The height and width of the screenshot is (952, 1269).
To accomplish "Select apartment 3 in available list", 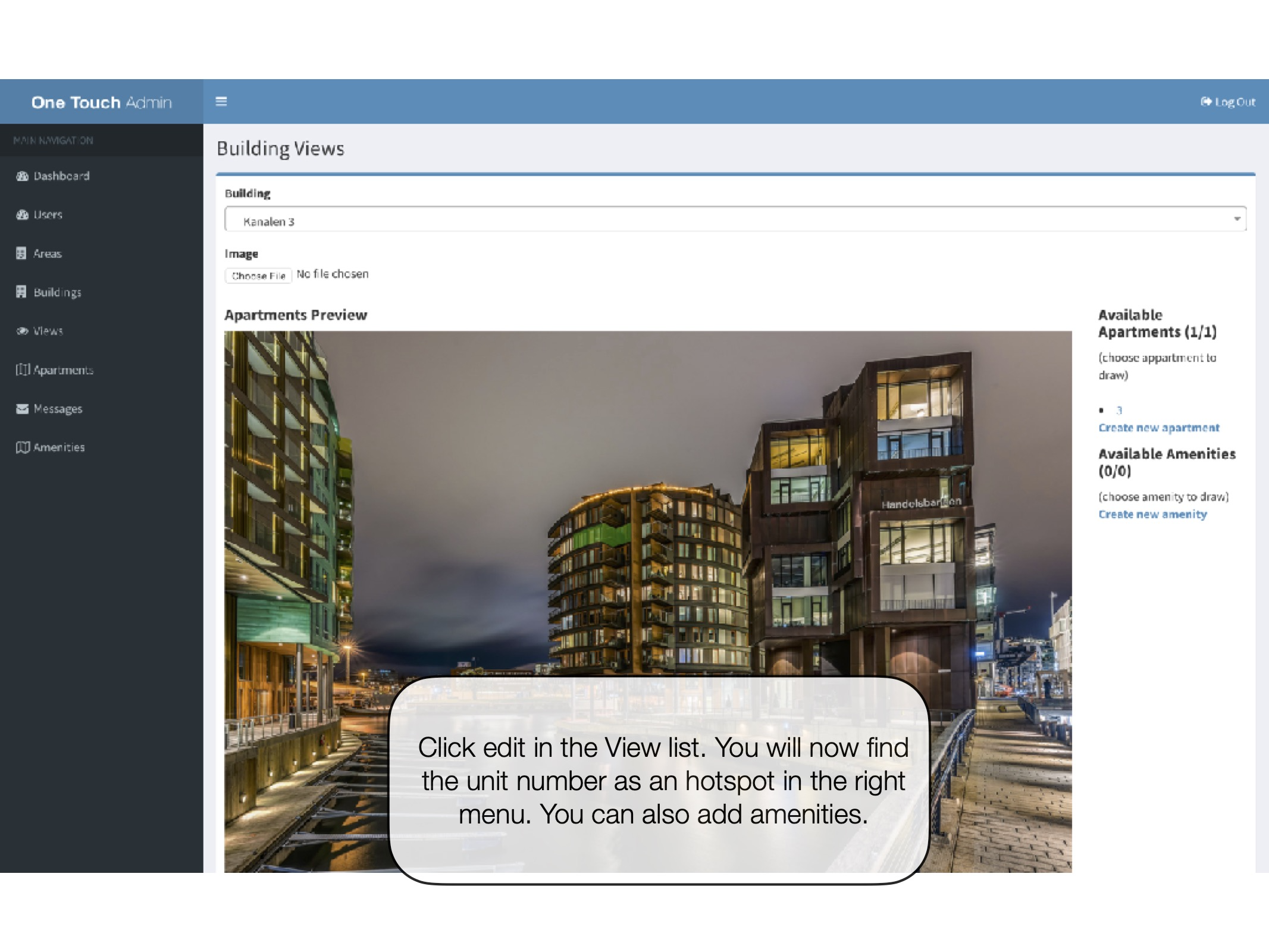I will point(1118,410).
